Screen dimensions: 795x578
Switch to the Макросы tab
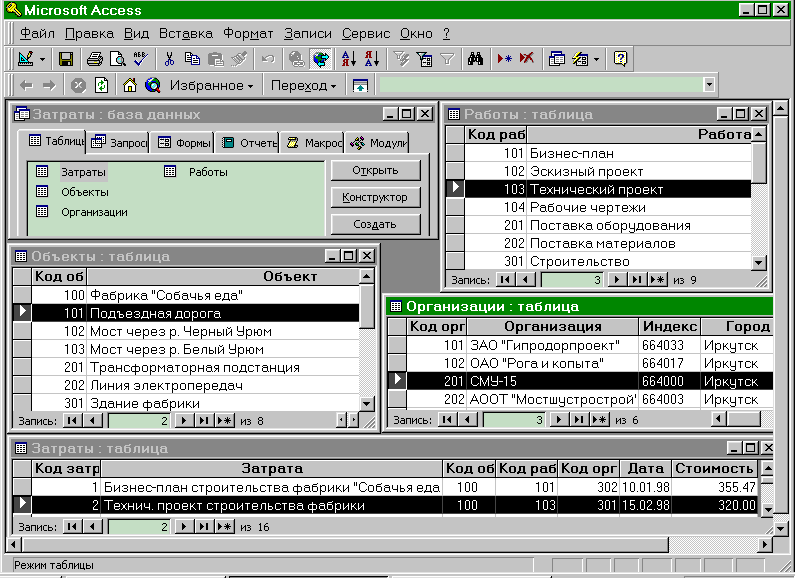click(x=313, y=142)
